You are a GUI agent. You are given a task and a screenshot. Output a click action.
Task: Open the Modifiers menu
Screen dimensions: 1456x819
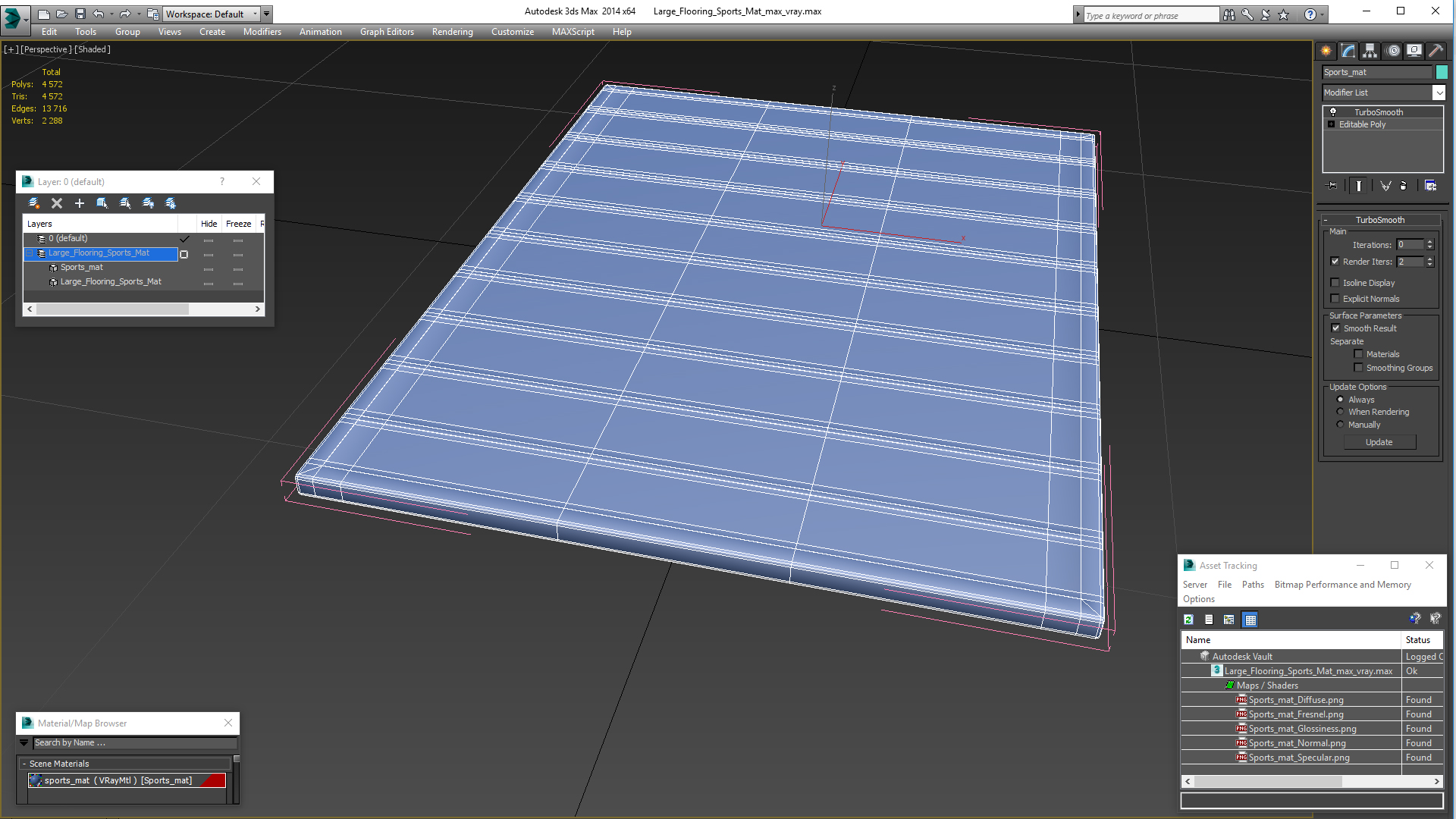[x=262, y=32]
